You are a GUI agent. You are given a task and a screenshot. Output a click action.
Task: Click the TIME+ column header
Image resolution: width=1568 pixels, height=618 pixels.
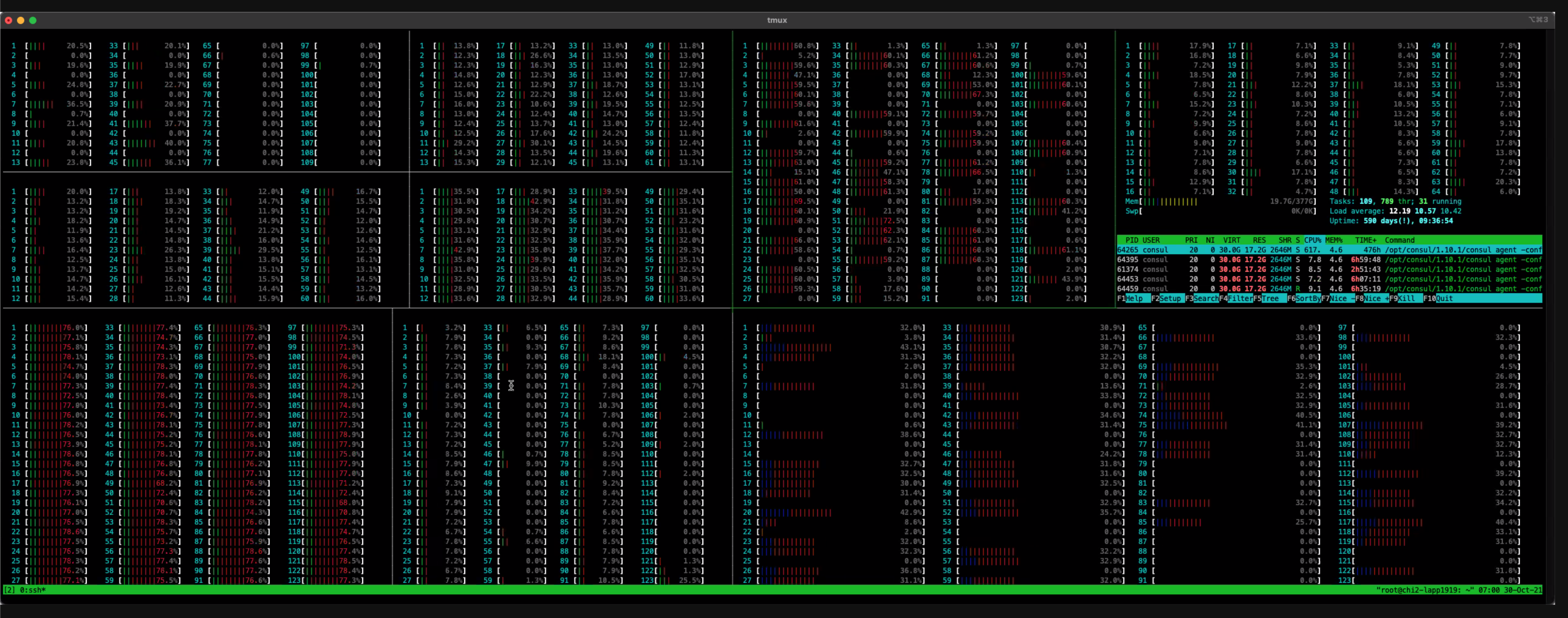[1365, 240]
